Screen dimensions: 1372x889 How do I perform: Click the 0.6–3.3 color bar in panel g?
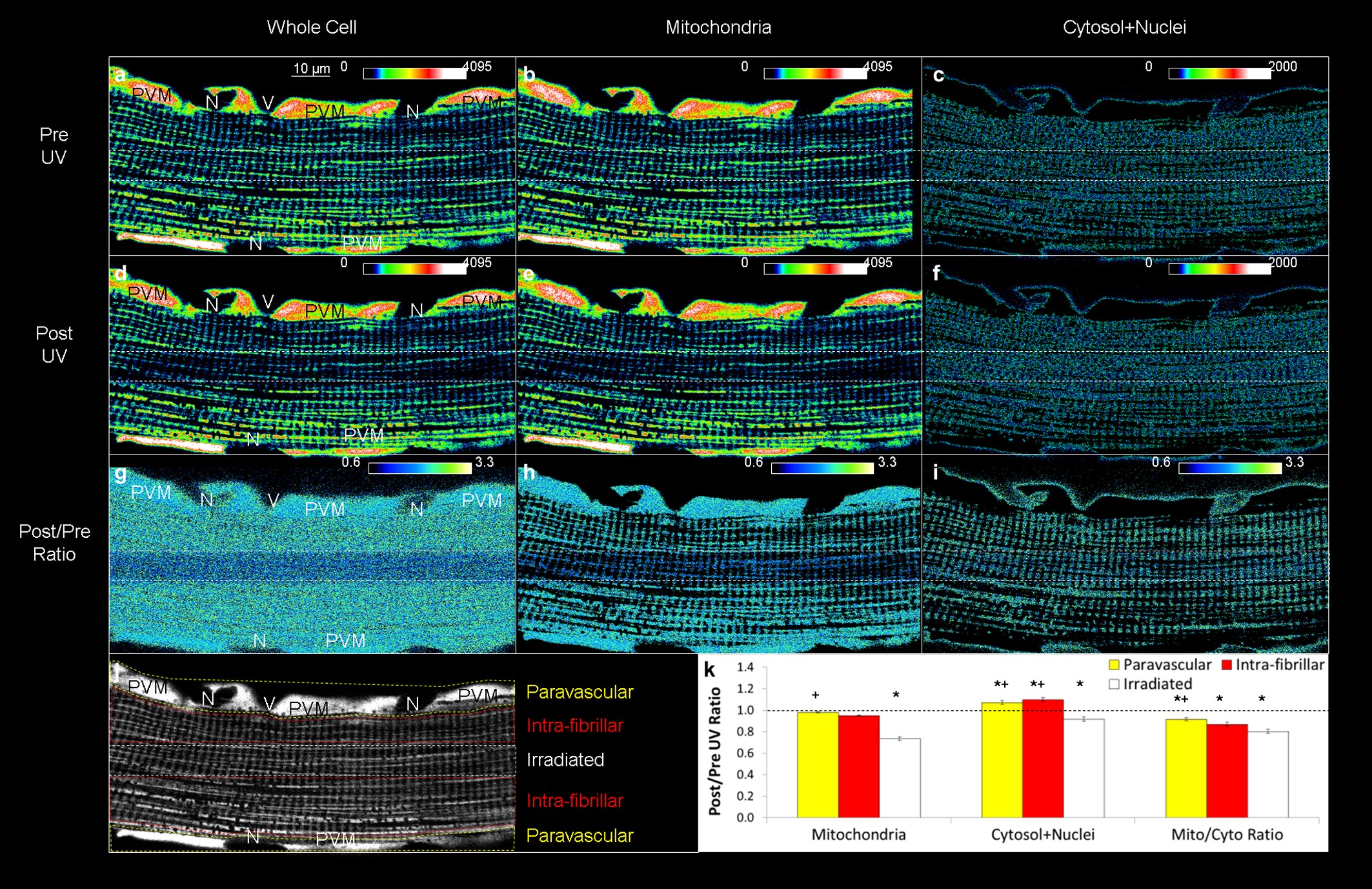(x=419, y=469)
